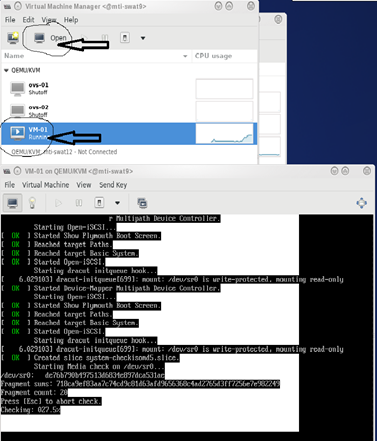This screenshot has height=441, width=377.
Task: Click the ovs-01 CPU usage graph cell
Action: click(x=224, y=89)
